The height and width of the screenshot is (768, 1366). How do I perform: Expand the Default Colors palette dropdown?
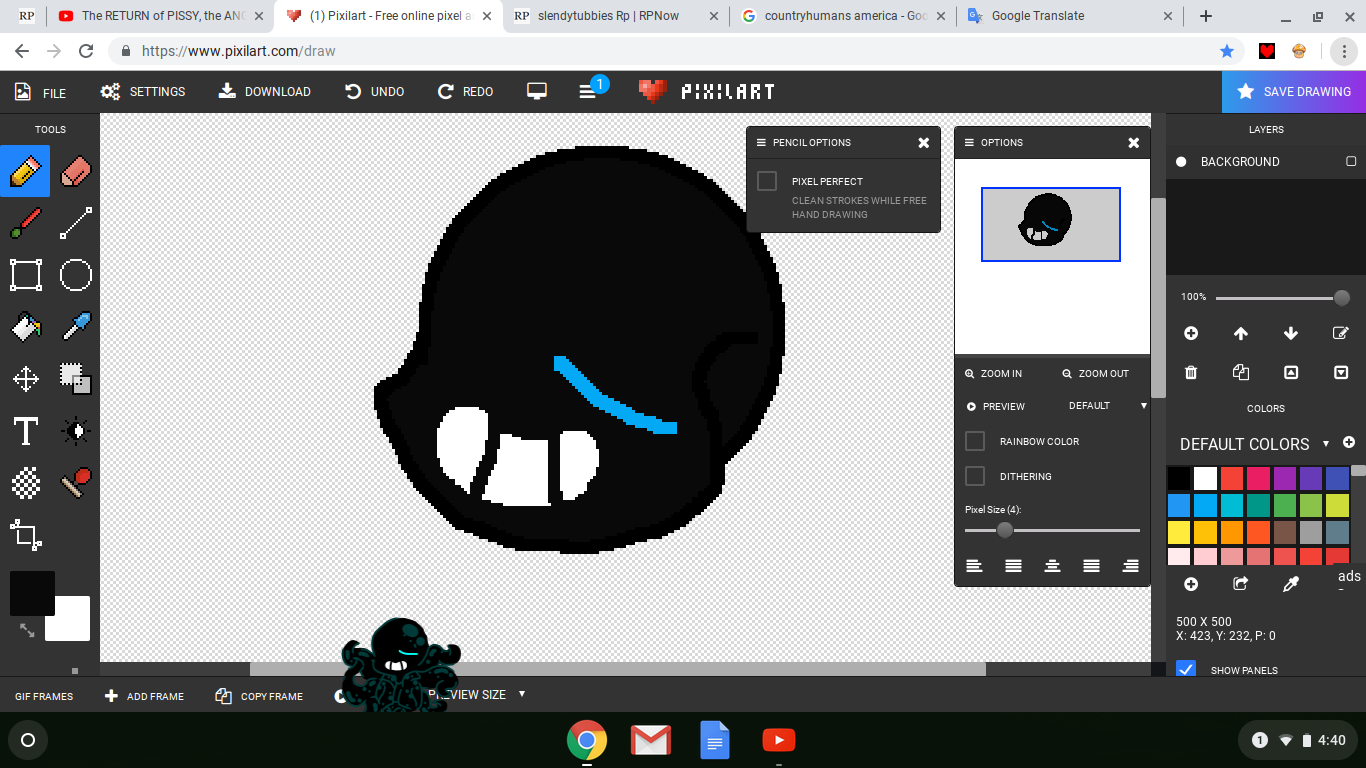click(x=1326, y=443)
